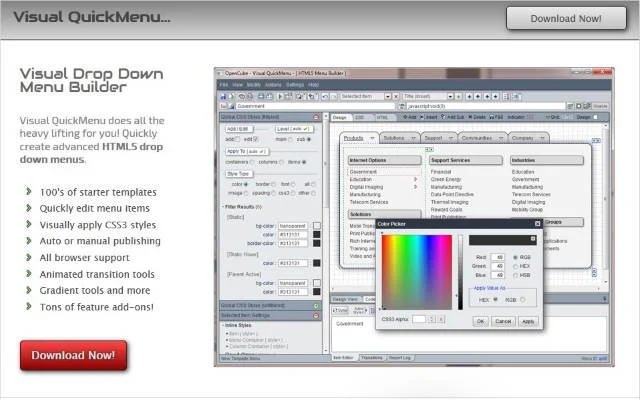Click the Red value input field
The image size is (640, 400).
[x=498, y=257]
